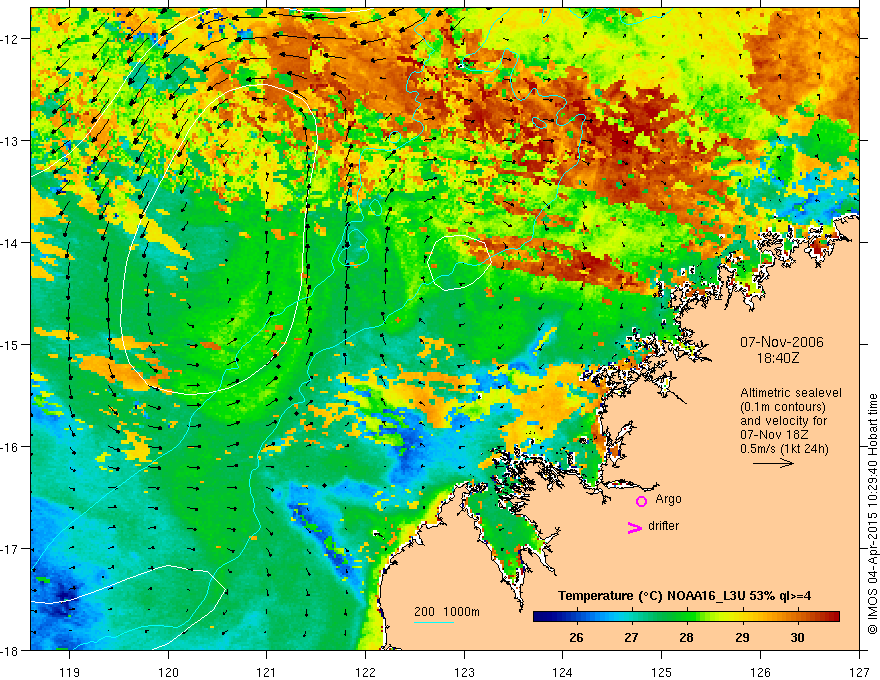880x680 pixels.
Task: Click the 122 longitude axis label
Action: click(365, 673)
